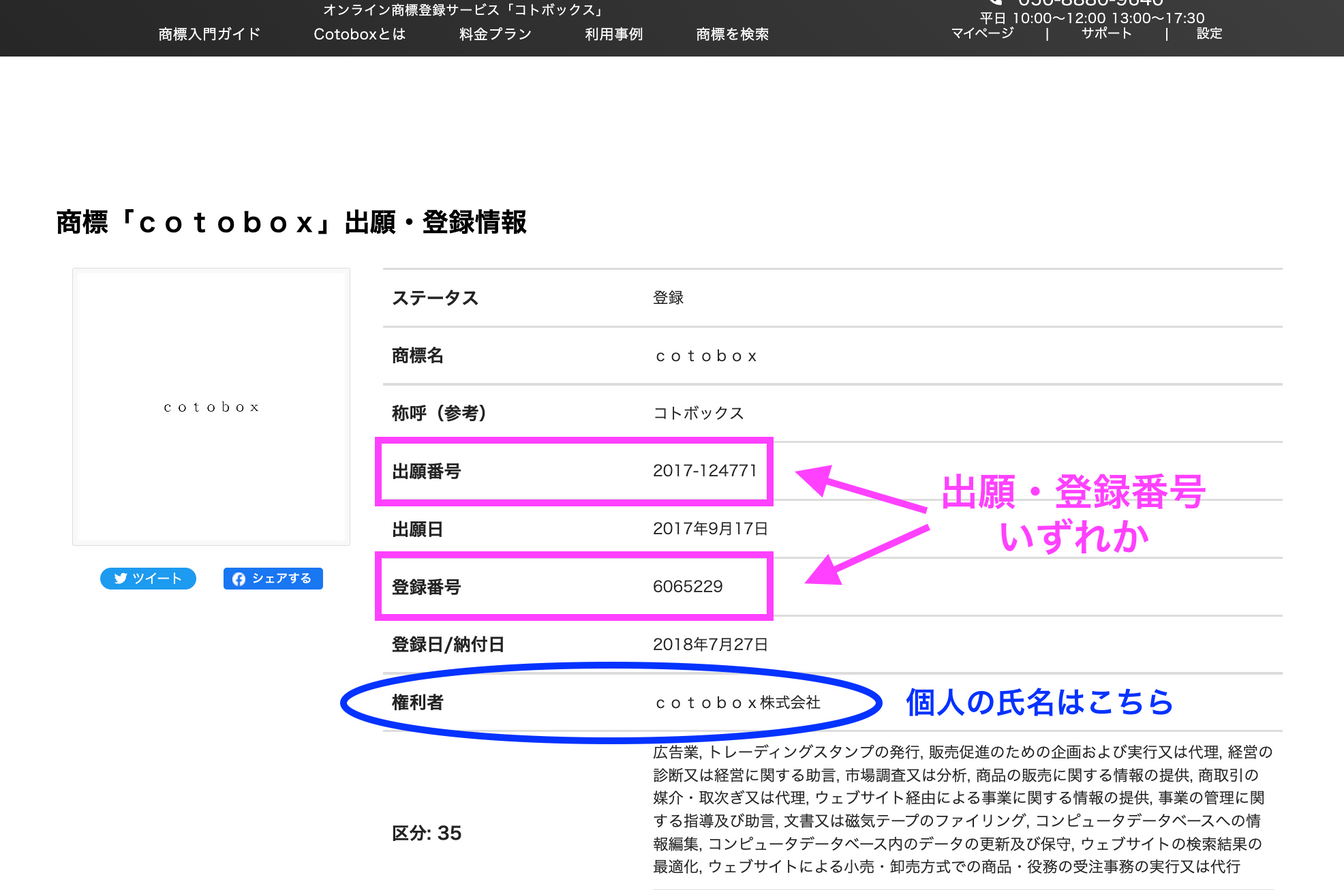The image size is (1344, 890).
Task: Open the サポート link in the header
Action: [1106, 33]
